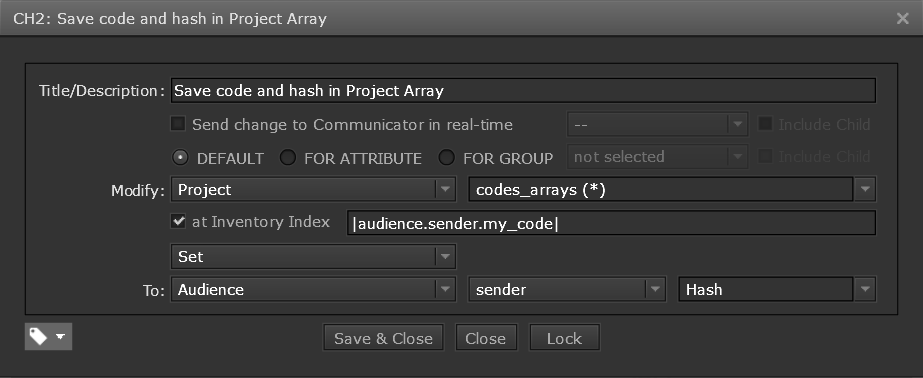This screenshot has width=923, height=378.
Task: Open the To Audience dropdown
Action: [x=313, y=290]
